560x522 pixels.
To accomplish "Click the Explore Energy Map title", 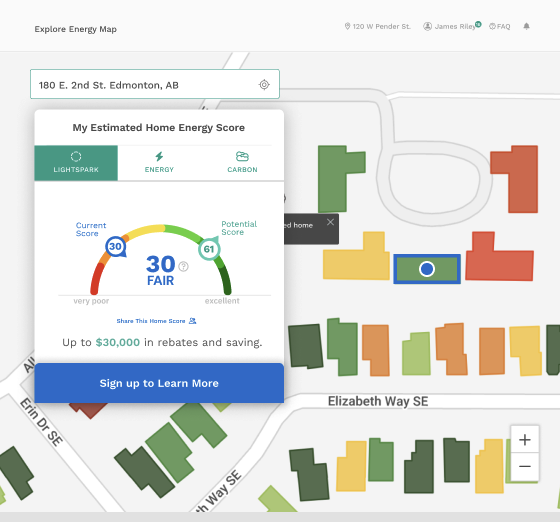I will pos(76,29).
